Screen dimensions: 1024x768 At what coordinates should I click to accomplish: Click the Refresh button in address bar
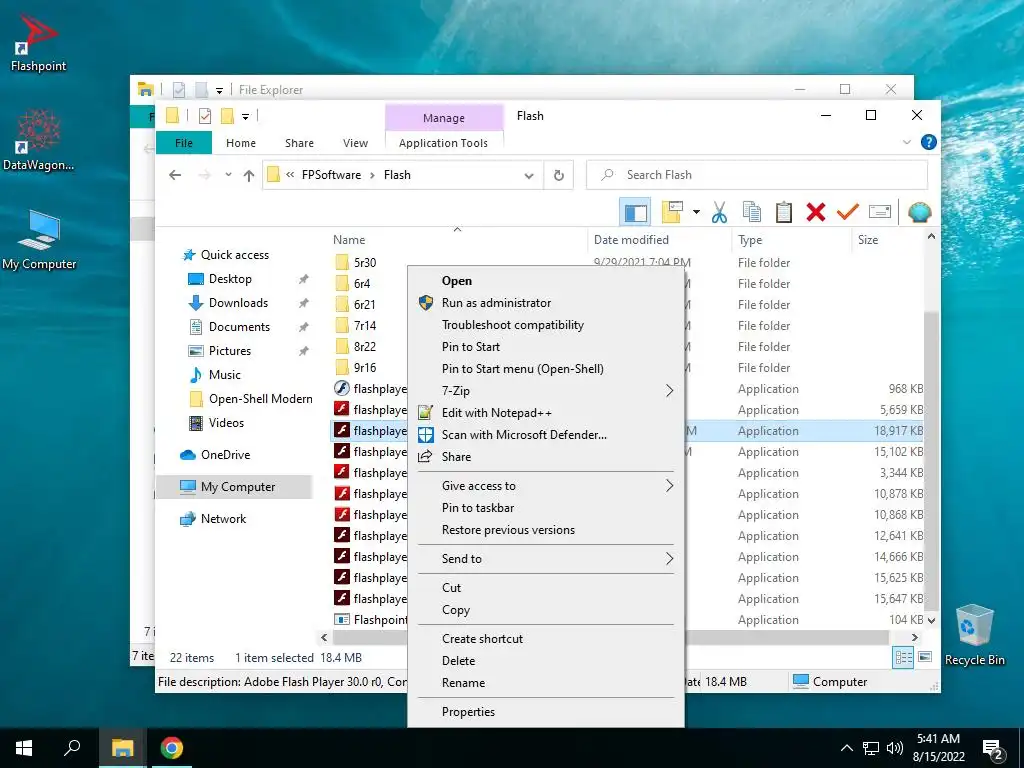coord(558,175)
